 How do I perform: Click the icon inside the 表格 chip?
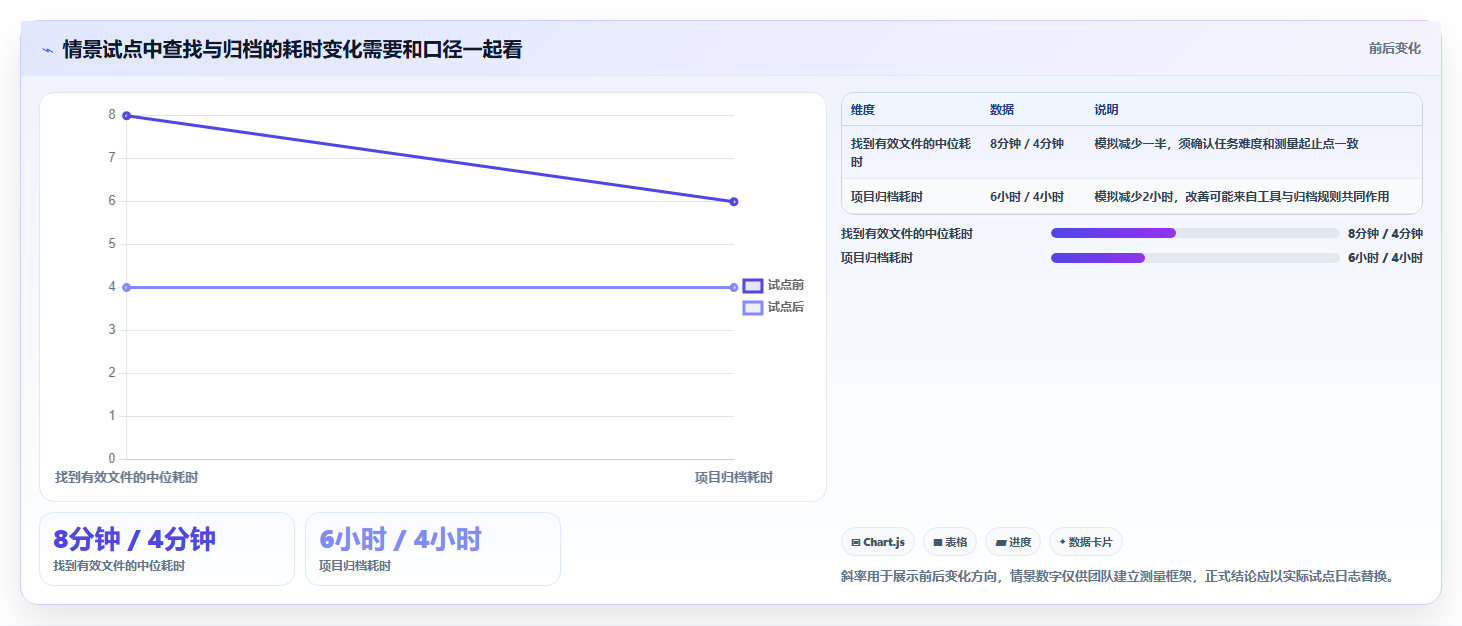click(x=937, y=542)
